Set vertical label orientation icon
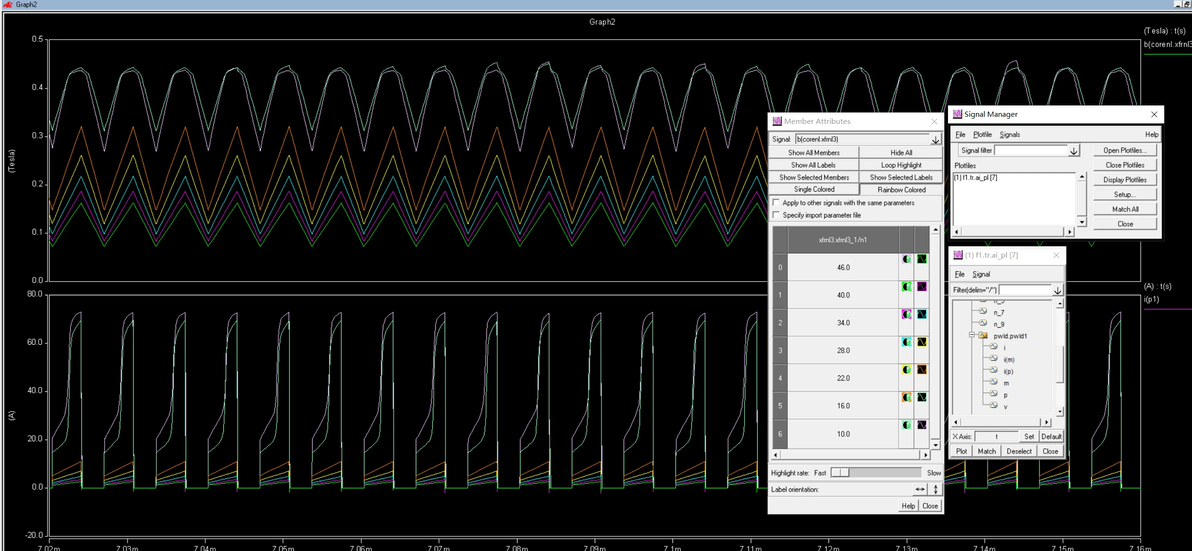 click(936, 489)
